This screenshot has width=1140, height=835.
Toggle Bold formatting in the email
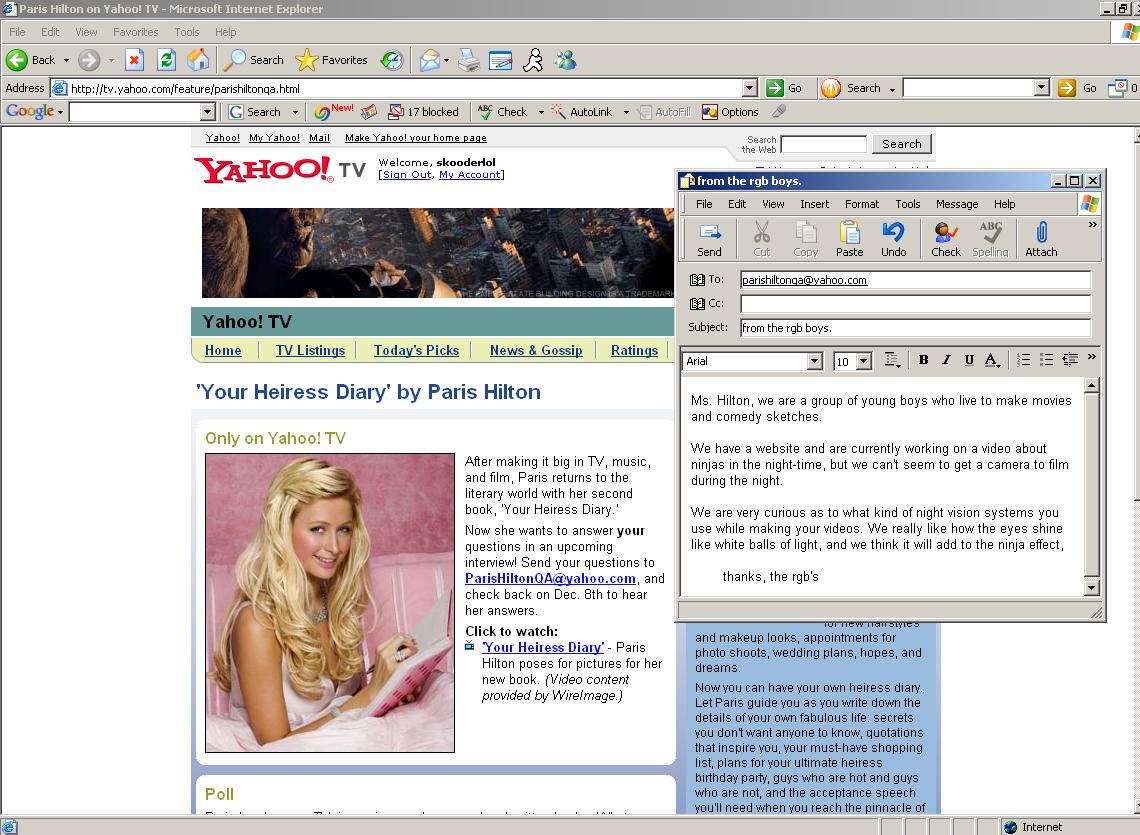(x=923, y=360)
